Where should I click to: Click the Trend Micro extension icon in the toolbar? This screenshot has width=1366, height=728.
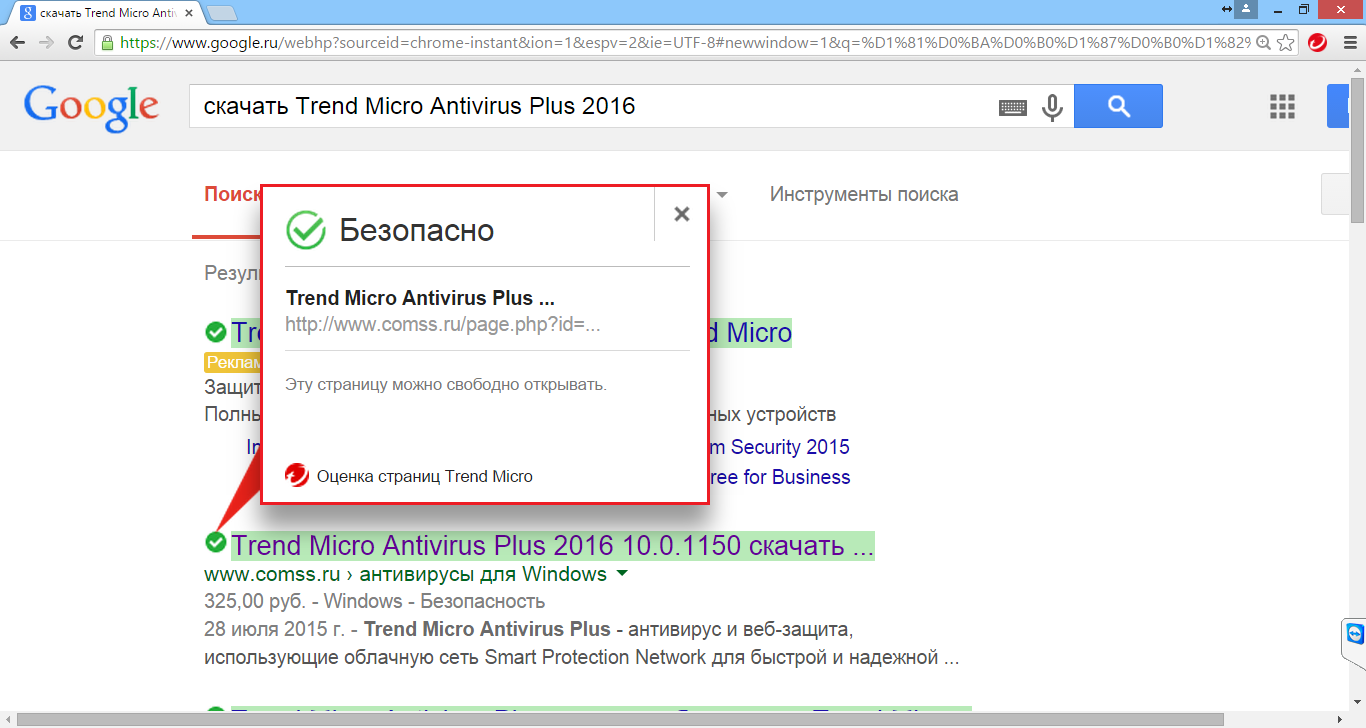tap(1317, 43)
